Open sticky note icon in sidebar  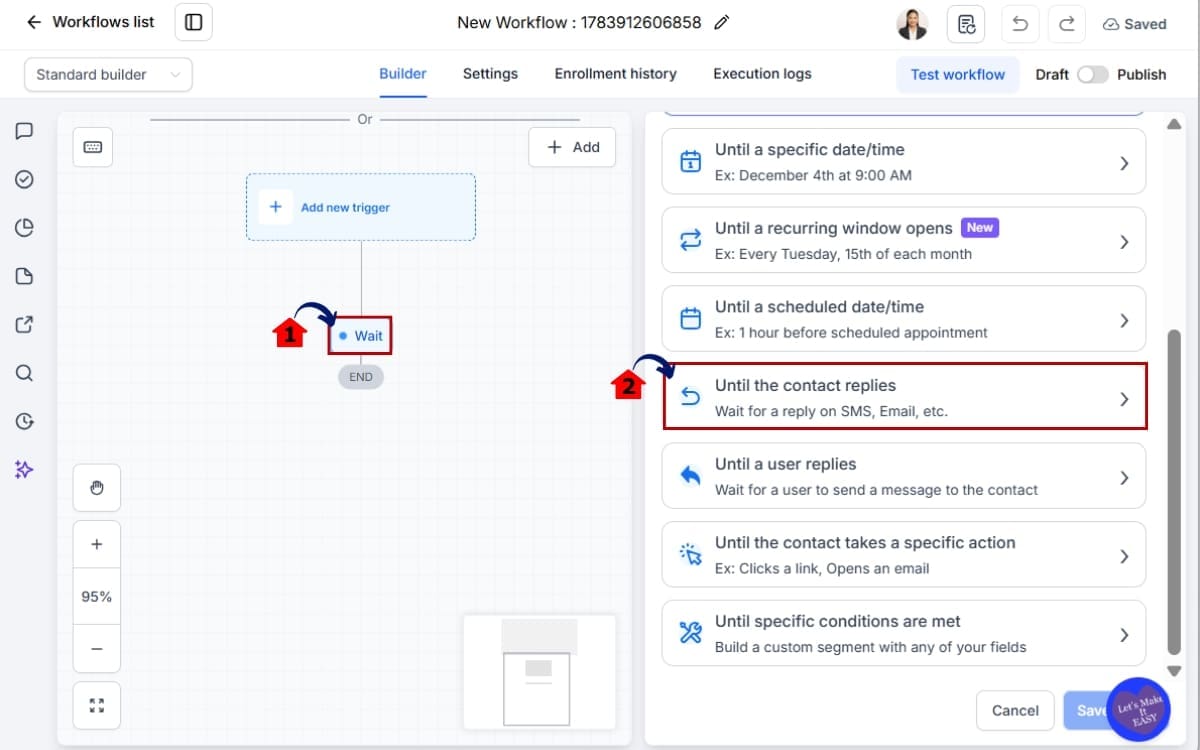coord(25,276)
